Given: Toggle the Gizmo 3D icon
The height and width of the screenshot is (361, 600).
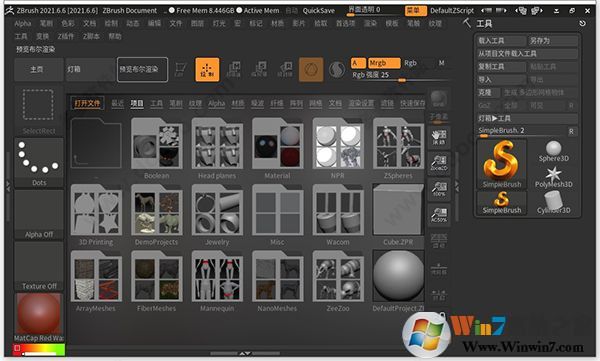Looking at the screenshot, I should pos(311,70).
